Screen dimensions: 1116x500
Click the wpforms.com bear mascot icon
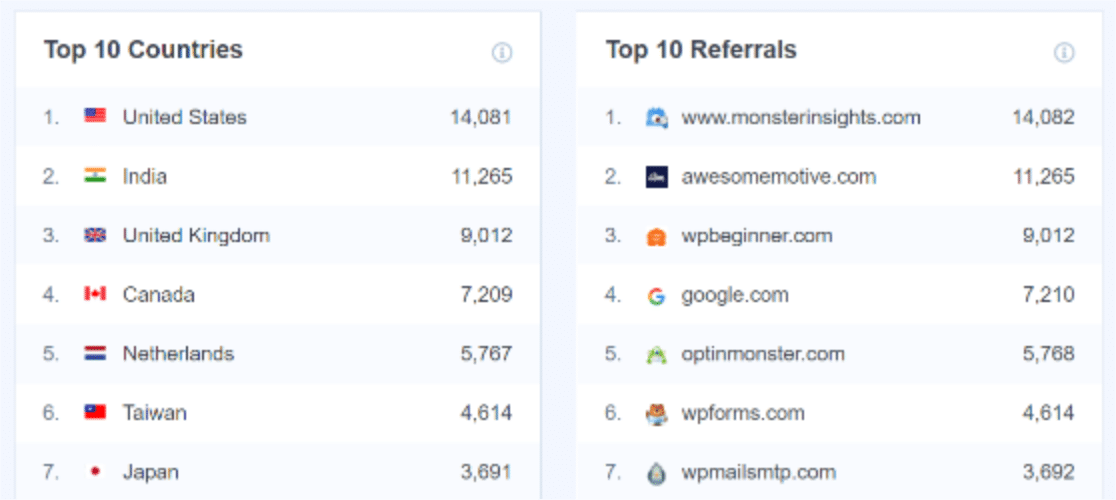(x=656, y=413)
